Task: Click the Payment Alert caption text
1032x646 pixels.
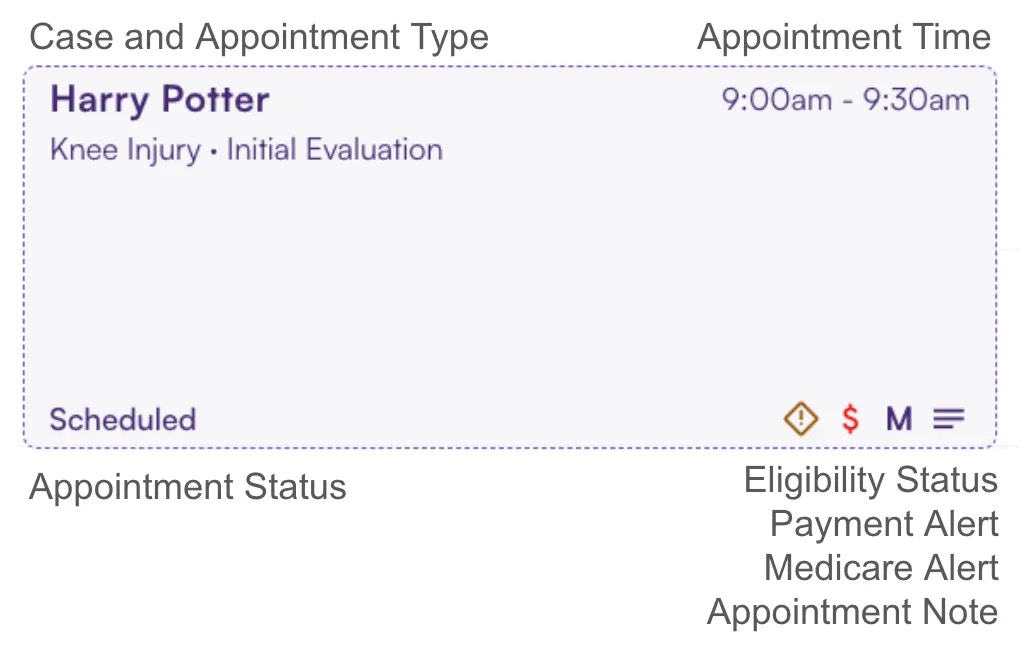Action: pos(884,524)
